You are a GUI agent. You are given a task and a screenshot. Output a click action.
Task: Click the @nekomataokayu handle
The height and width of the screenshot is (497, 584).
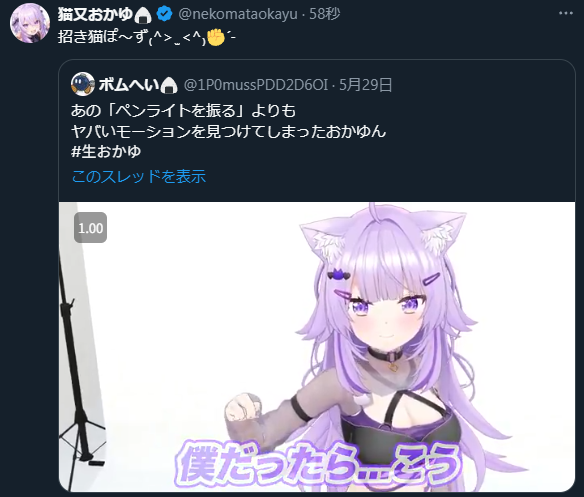click(238, 14)
